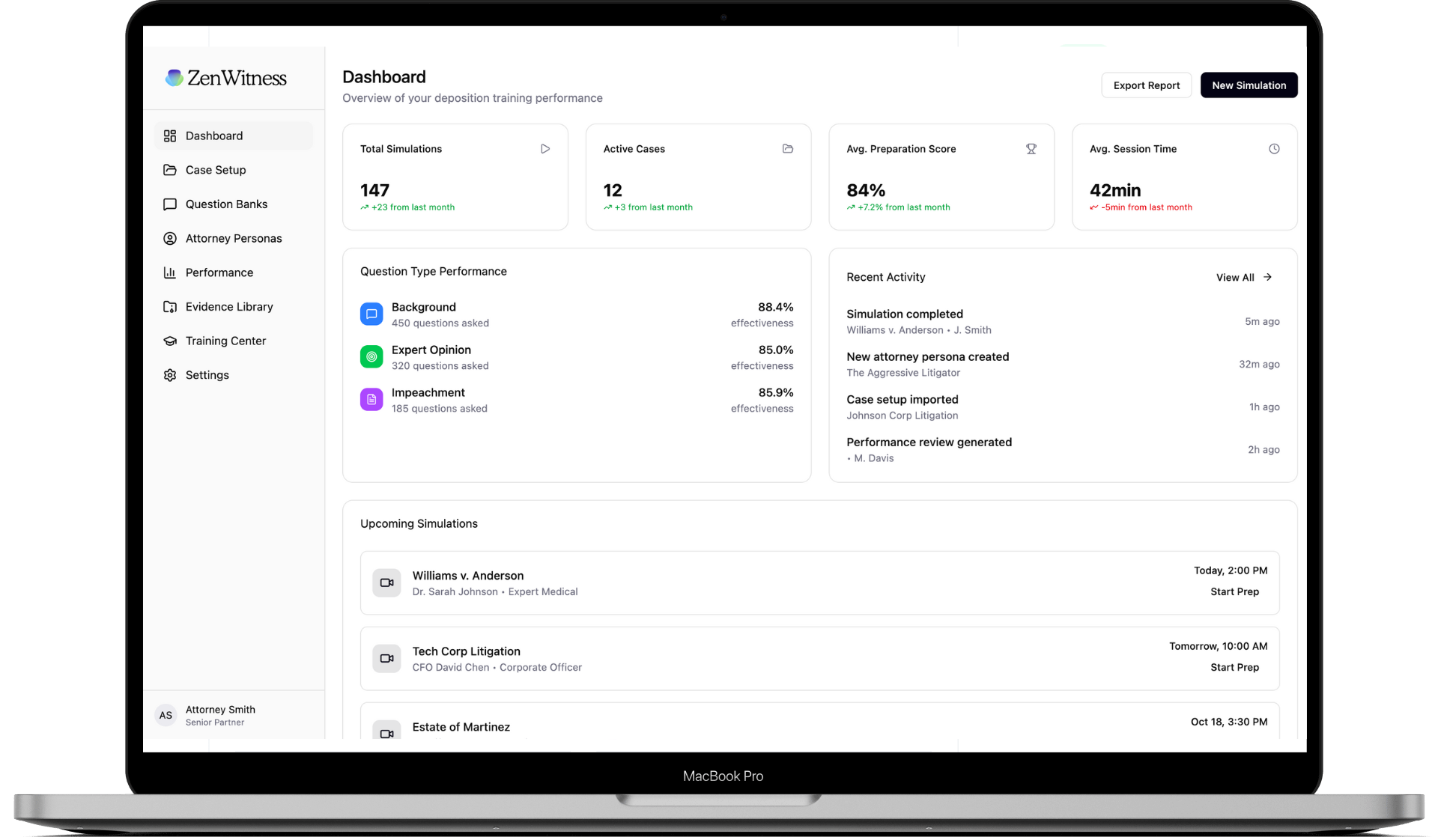Go to Question Banks section
Screen dimensions: 1438x840
pyautogui.click(x=226, y=204)
